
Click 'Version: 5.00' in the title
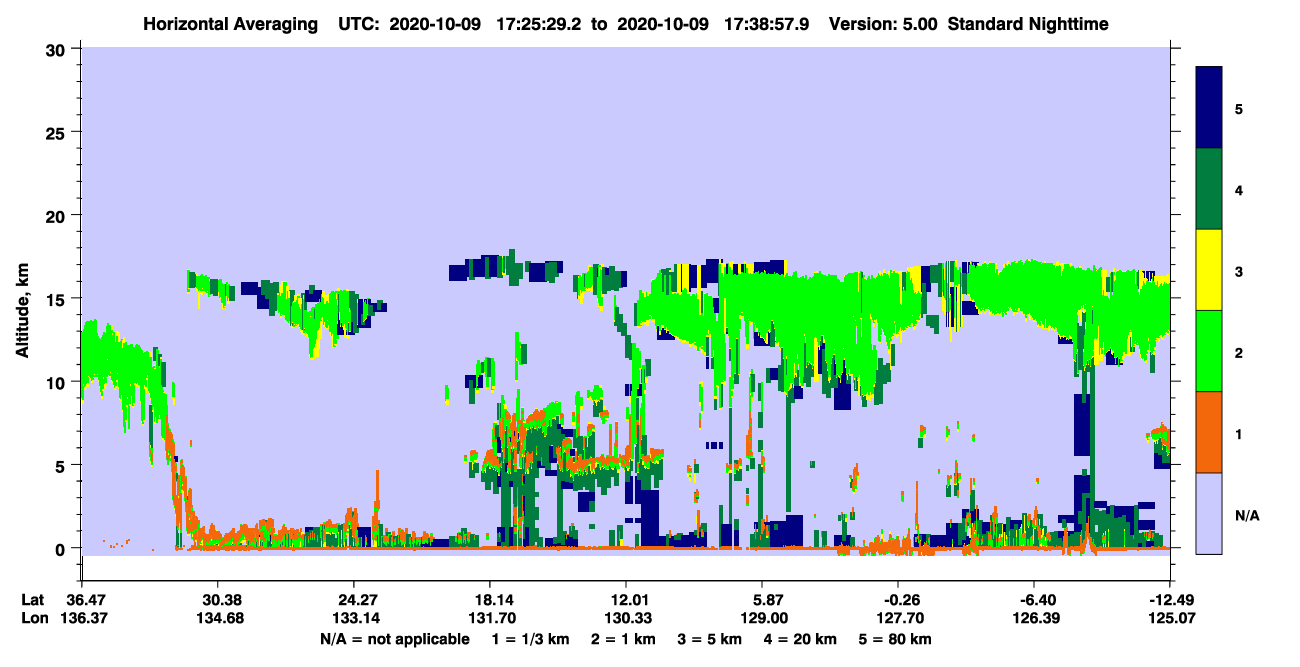tap(883, 24)
